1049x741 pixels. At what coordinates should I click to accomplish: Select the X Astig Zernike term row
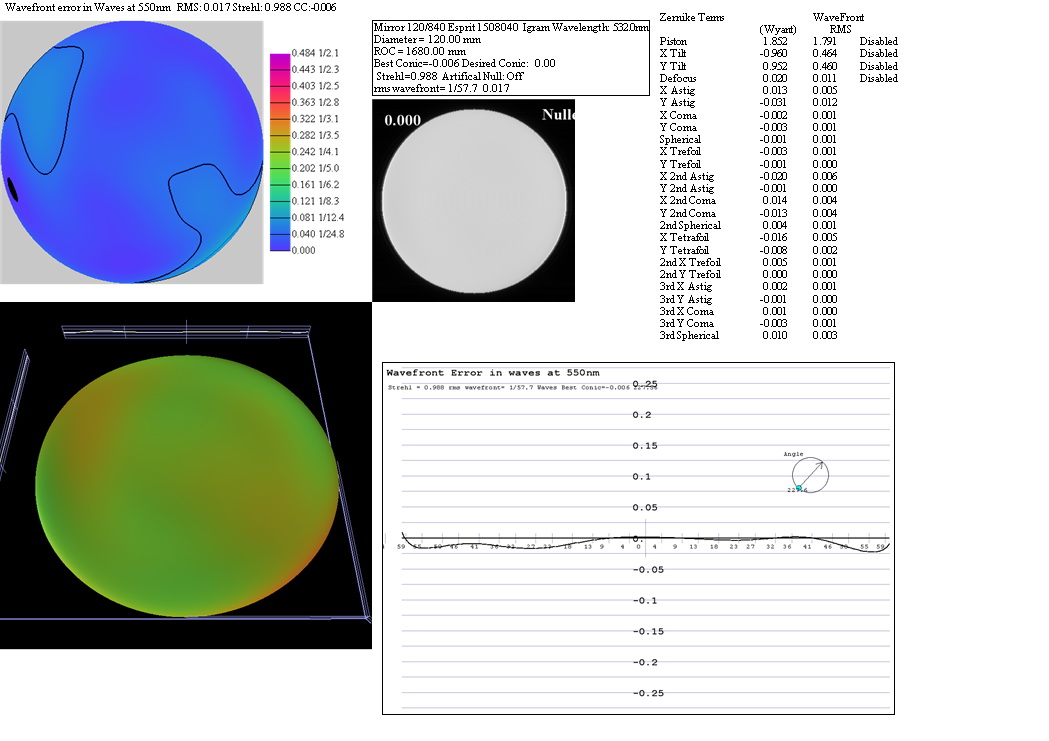(677, 91)
